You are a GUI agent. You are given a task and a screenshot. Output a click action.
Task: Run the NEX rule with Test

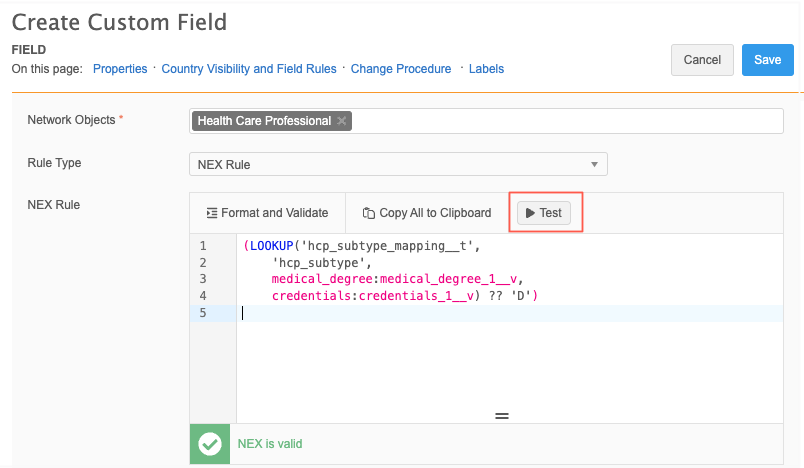click(544, 213)
